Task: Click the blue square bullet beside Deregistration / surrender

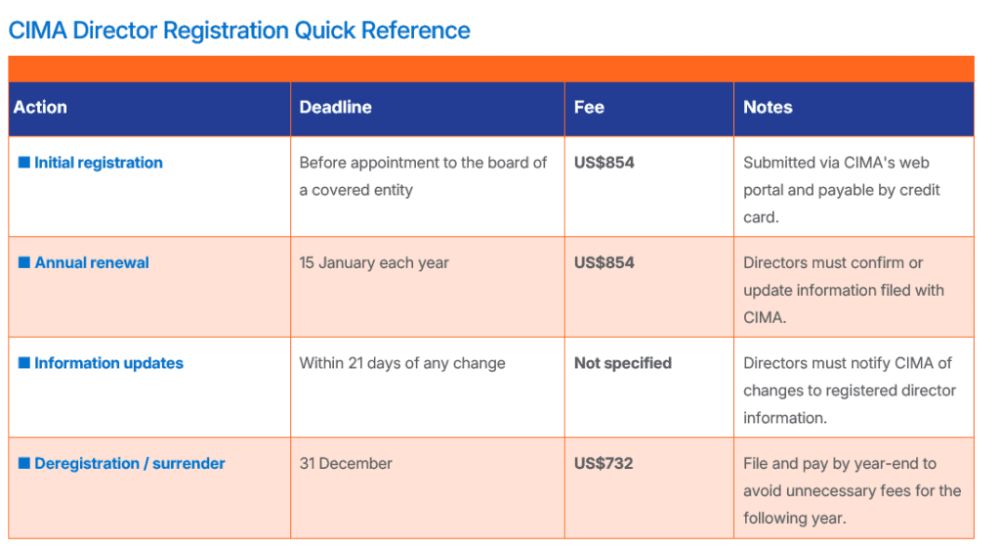Action: pos(24,463)
